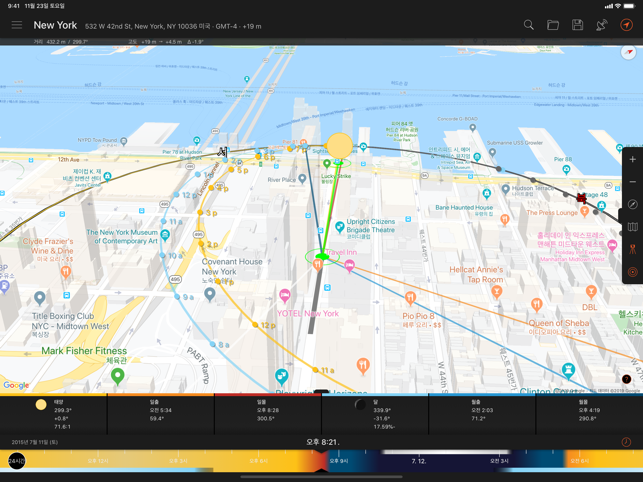This screenshot has width=643, height=482.
Task: Tap Submarine USS Growler pin
Action: (x=493, y=152)
